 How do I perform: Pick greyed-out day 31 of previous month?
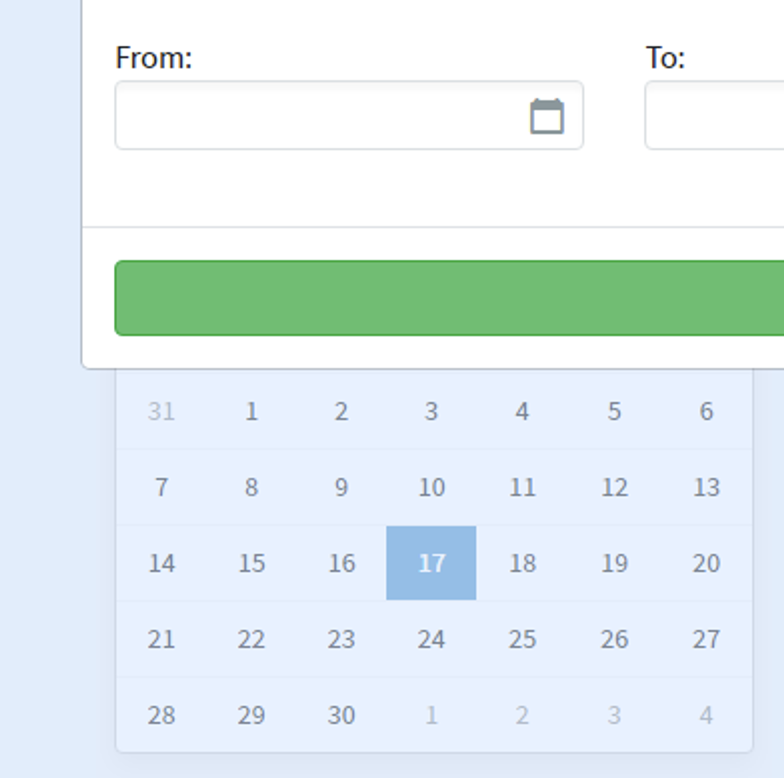tap(161, 411)
